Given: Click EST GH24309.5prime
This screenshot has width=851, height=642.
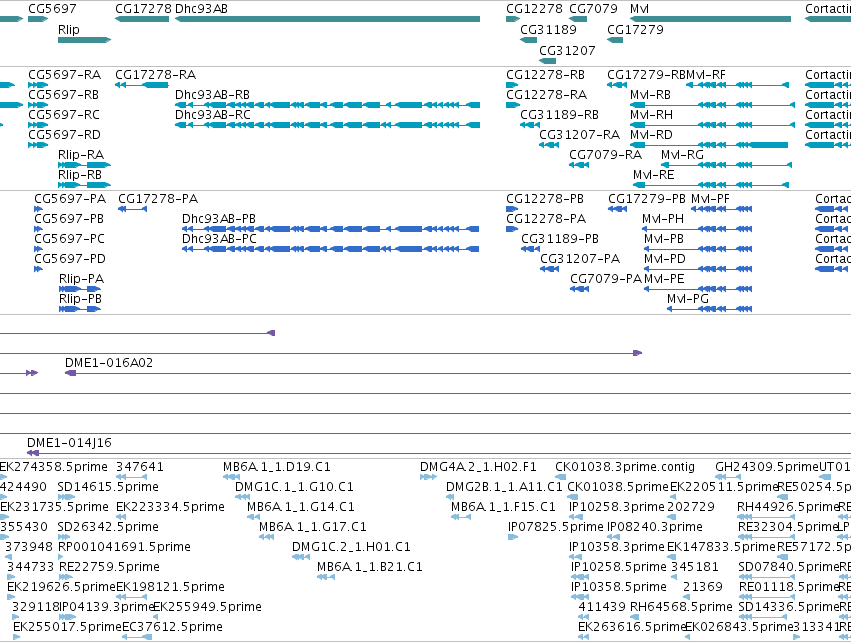Looking at the screenshot, I should (x=728, y=477).
